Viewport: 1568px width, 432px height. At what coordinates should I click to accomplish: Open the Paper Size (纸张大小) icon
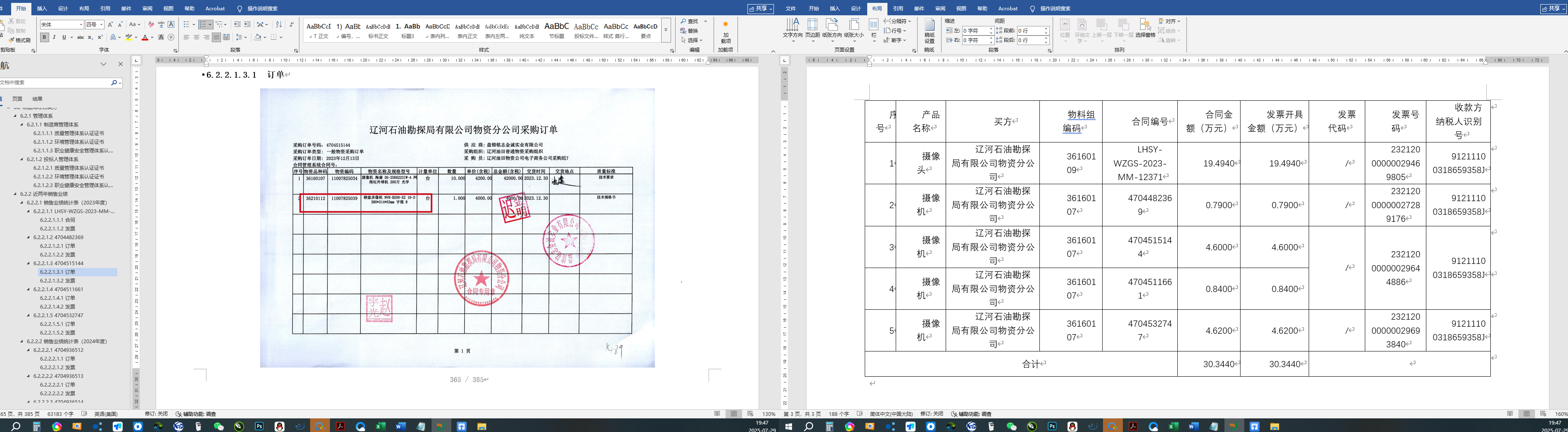pos(854,24)
